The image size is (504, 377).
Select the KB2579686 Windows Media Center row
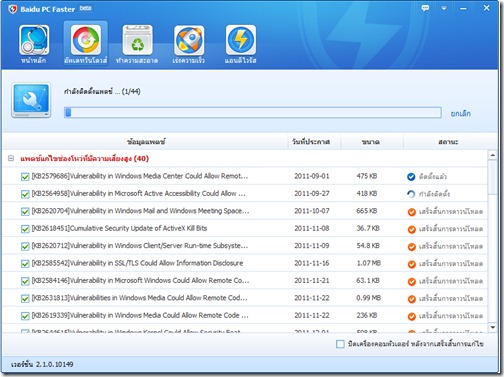245,176
